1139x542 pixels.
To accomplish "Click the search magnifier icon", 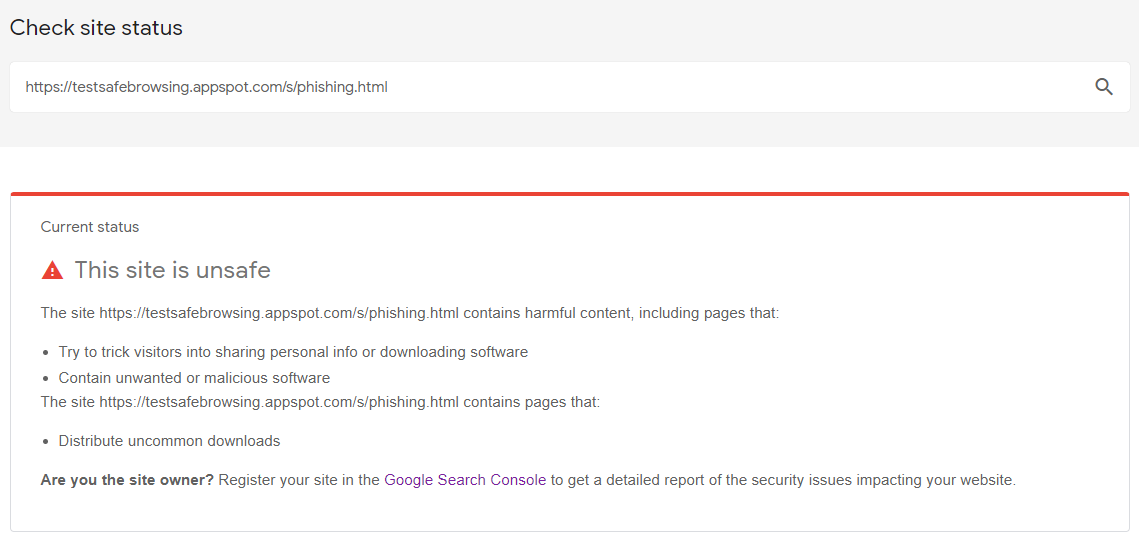I will (1104, 87).
